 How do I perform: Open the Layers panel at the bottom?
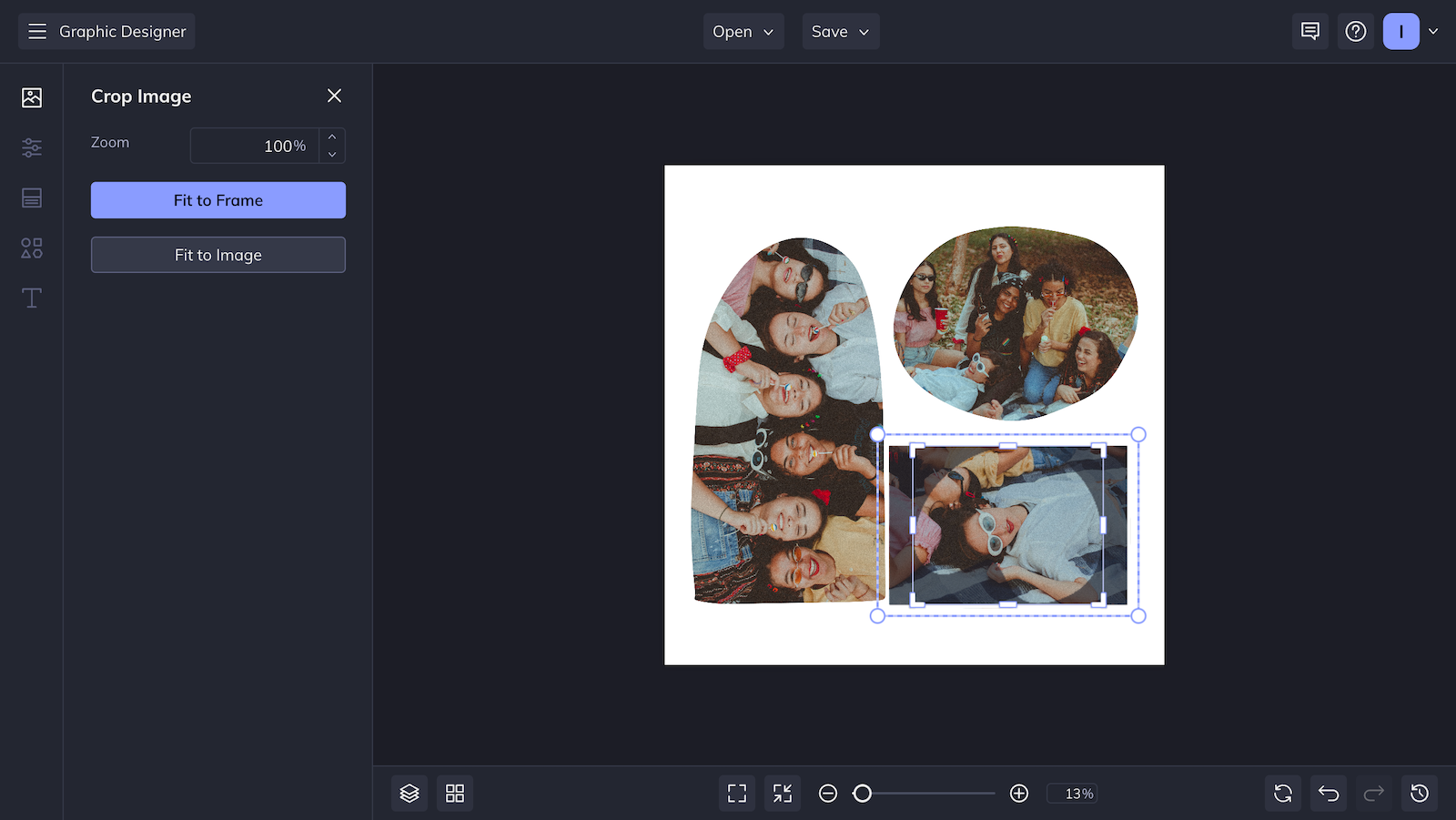pos(409,793)
